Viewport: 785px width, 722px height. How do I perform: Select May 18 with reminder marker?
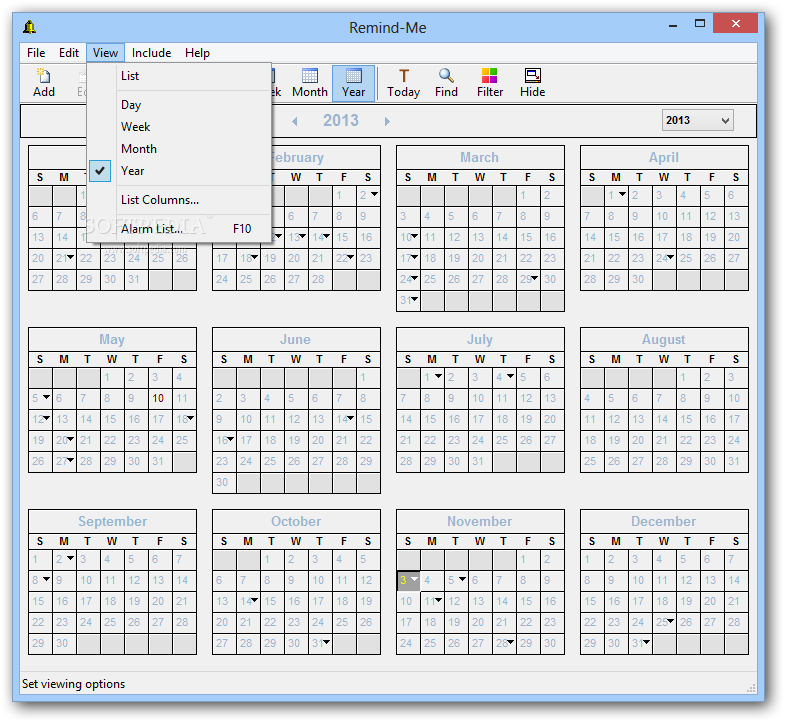[x=184, y=419]
